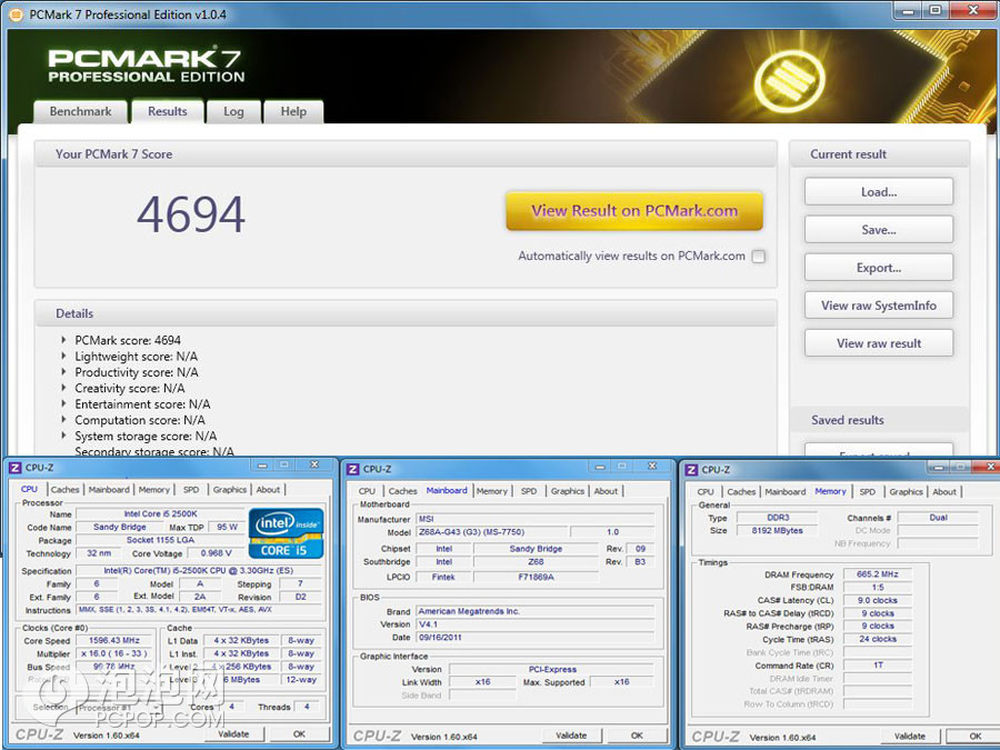Screen dimensions: 1000x750
Task: Expand the Productivity score row
Action: pos(63,372)
